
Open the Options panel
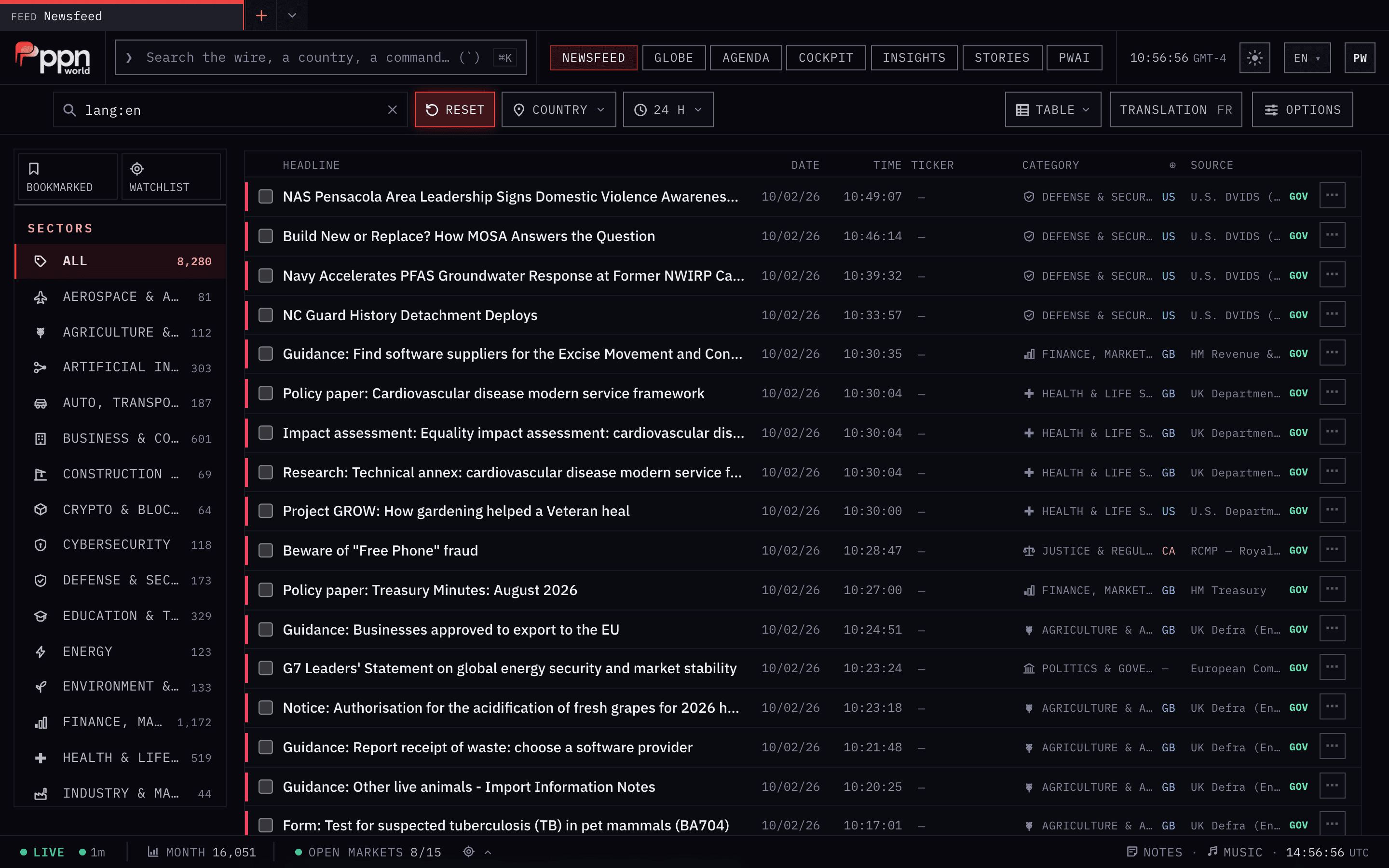click(x=1302, y=109)
